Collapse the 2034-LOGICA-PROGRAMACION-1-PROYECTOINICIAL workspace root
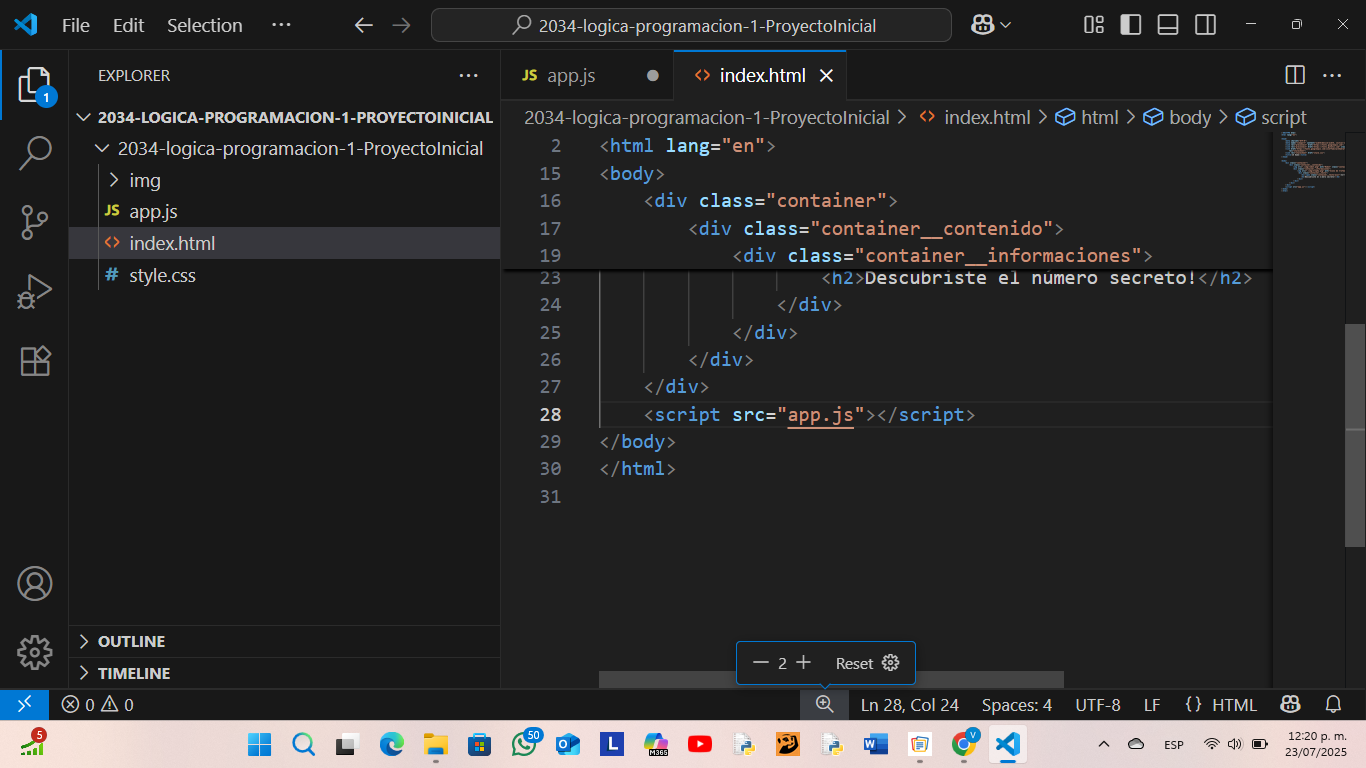The height and width of the screenshot is (768, 1366). [x=285, y=117]
